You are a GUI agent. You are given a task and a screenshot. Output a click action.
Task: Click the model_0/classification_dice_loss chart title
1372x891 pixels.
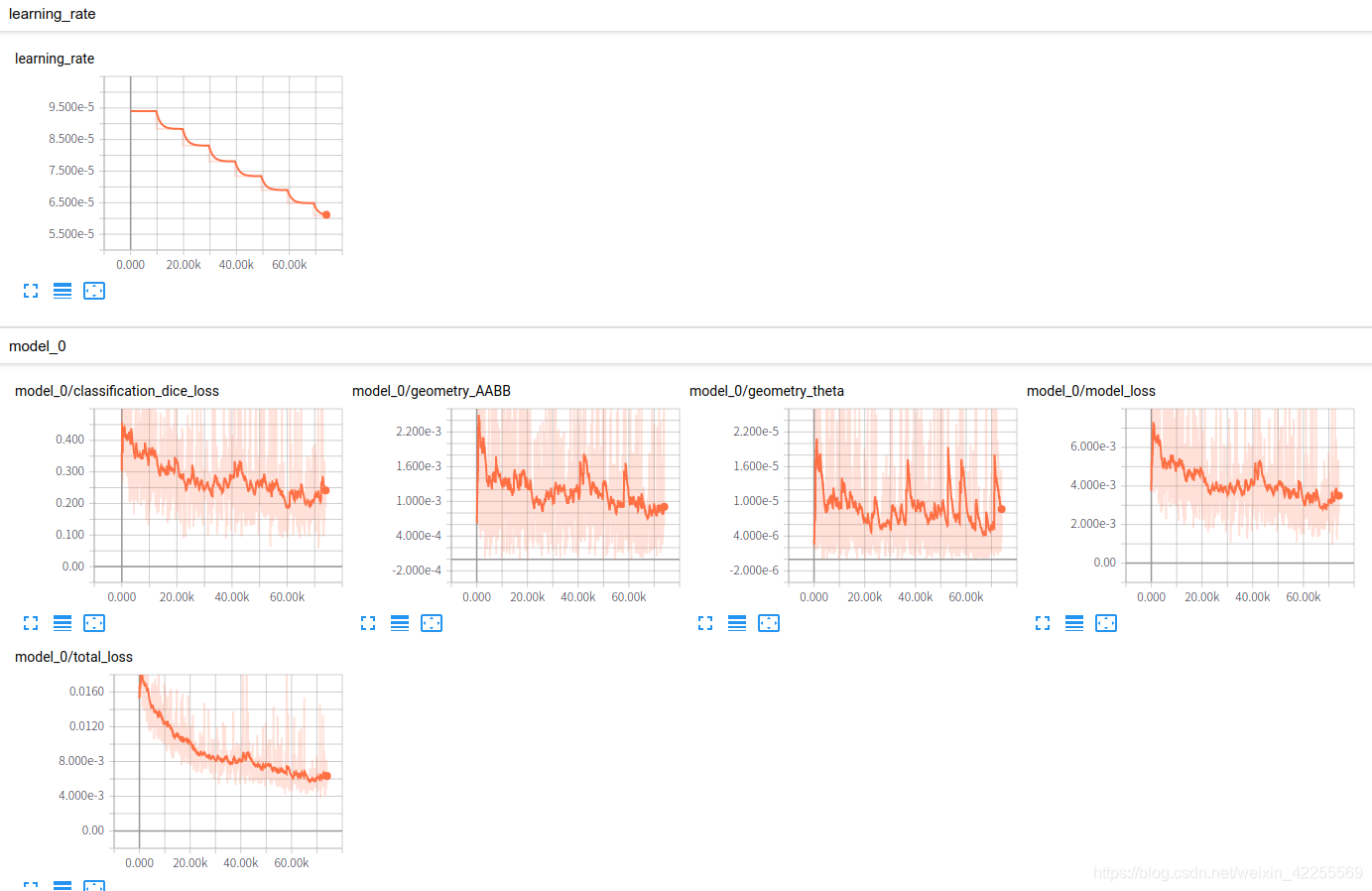[117, 391]
